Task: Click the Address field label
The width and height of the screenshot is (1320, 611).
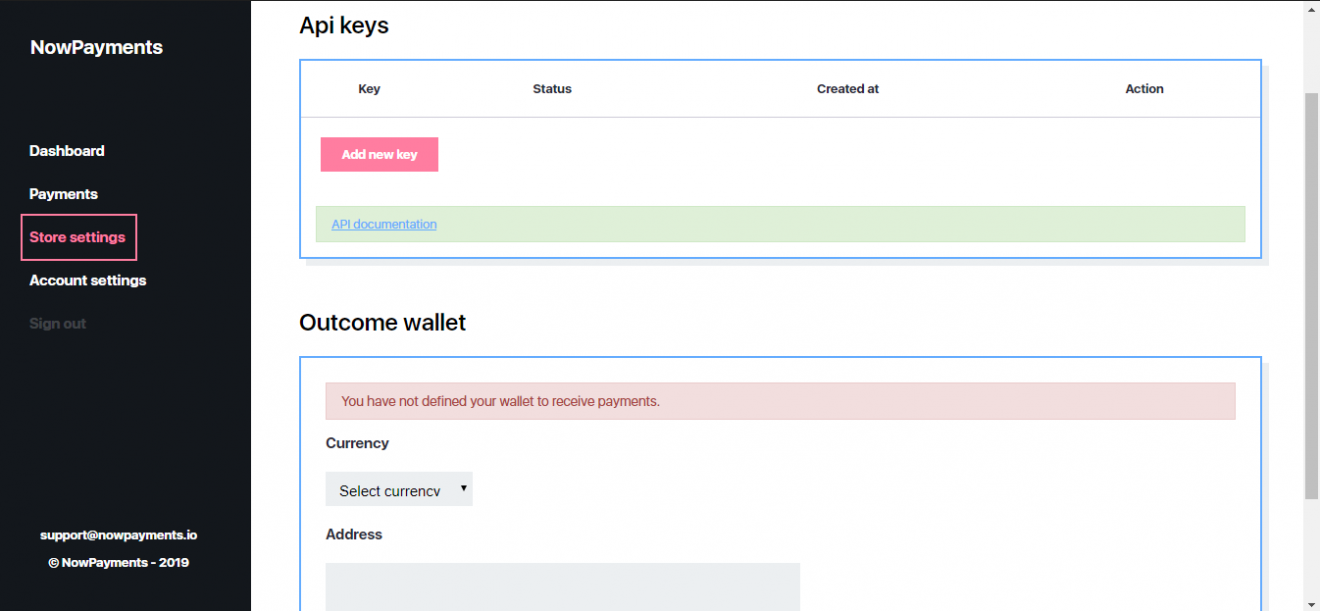Action: [x=354, y=535]
